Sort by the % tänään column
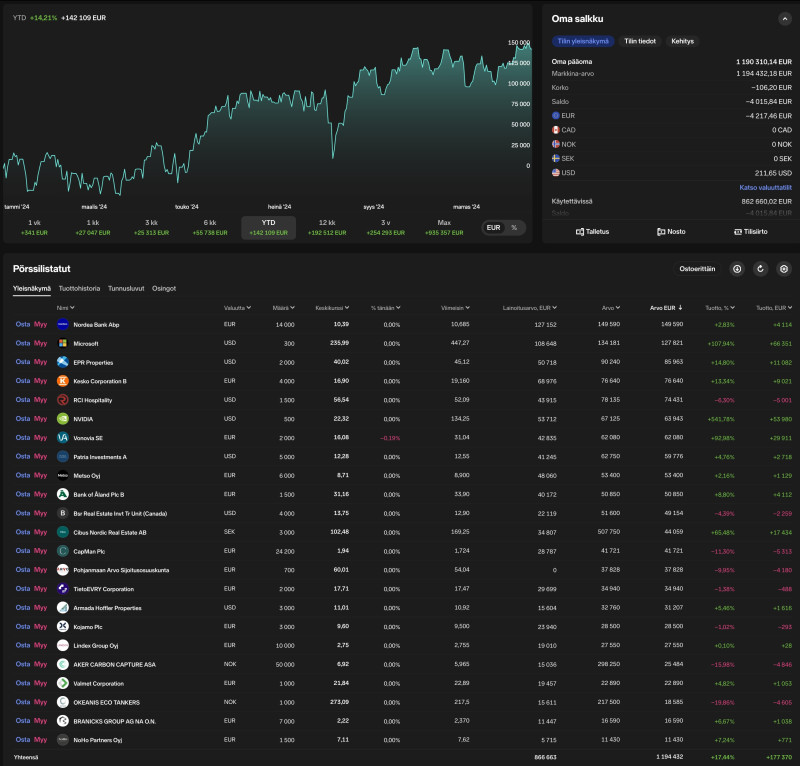This screenshot has width=800, height=766. tap(386, 308)
